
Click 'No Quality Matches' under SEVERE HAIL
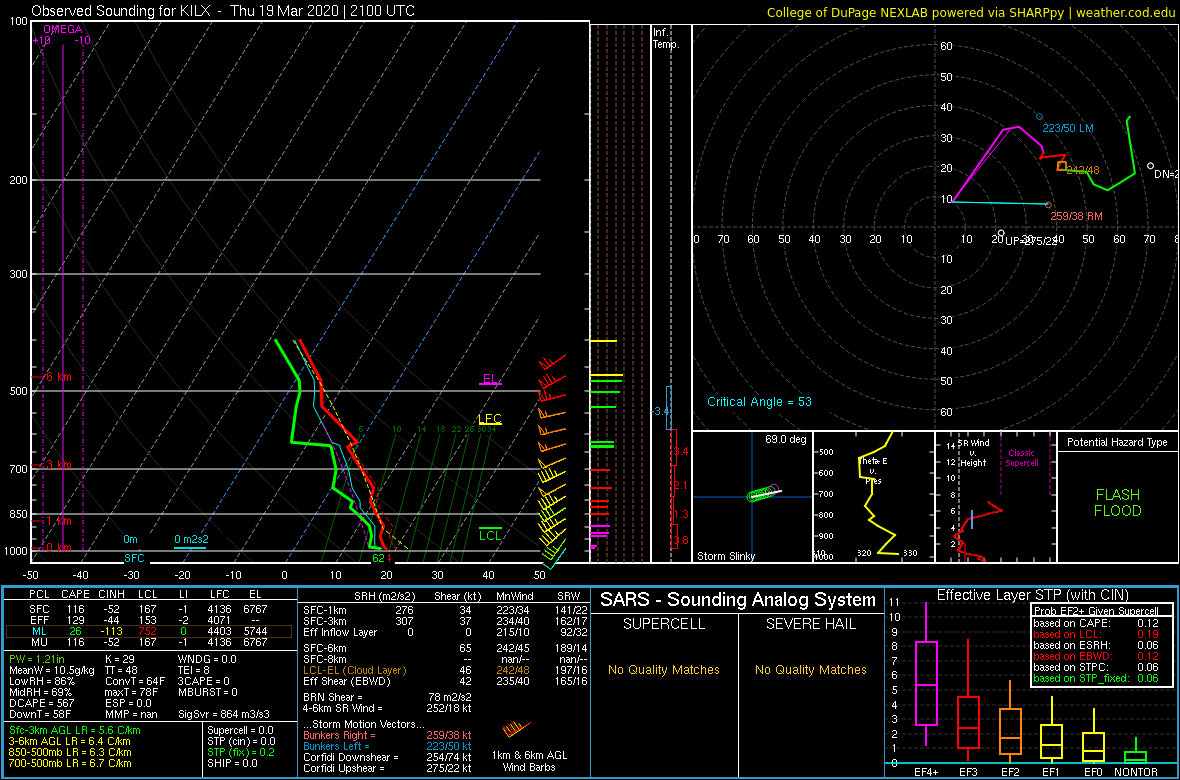pos(810,669)
